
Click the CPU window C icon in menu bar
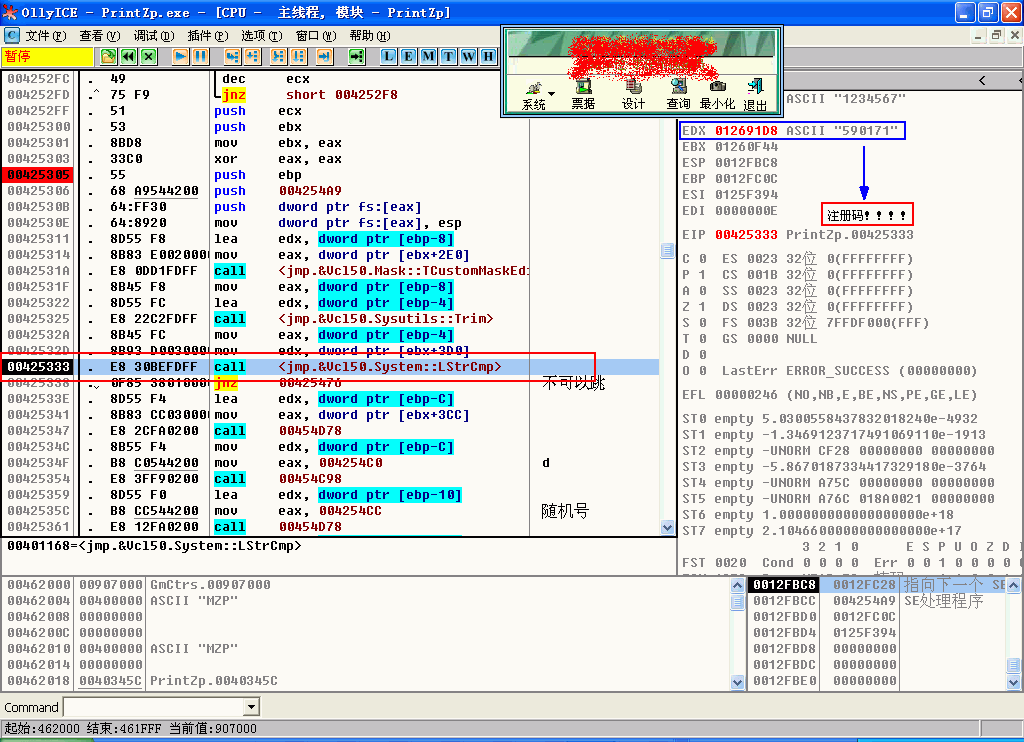(12, 35)
